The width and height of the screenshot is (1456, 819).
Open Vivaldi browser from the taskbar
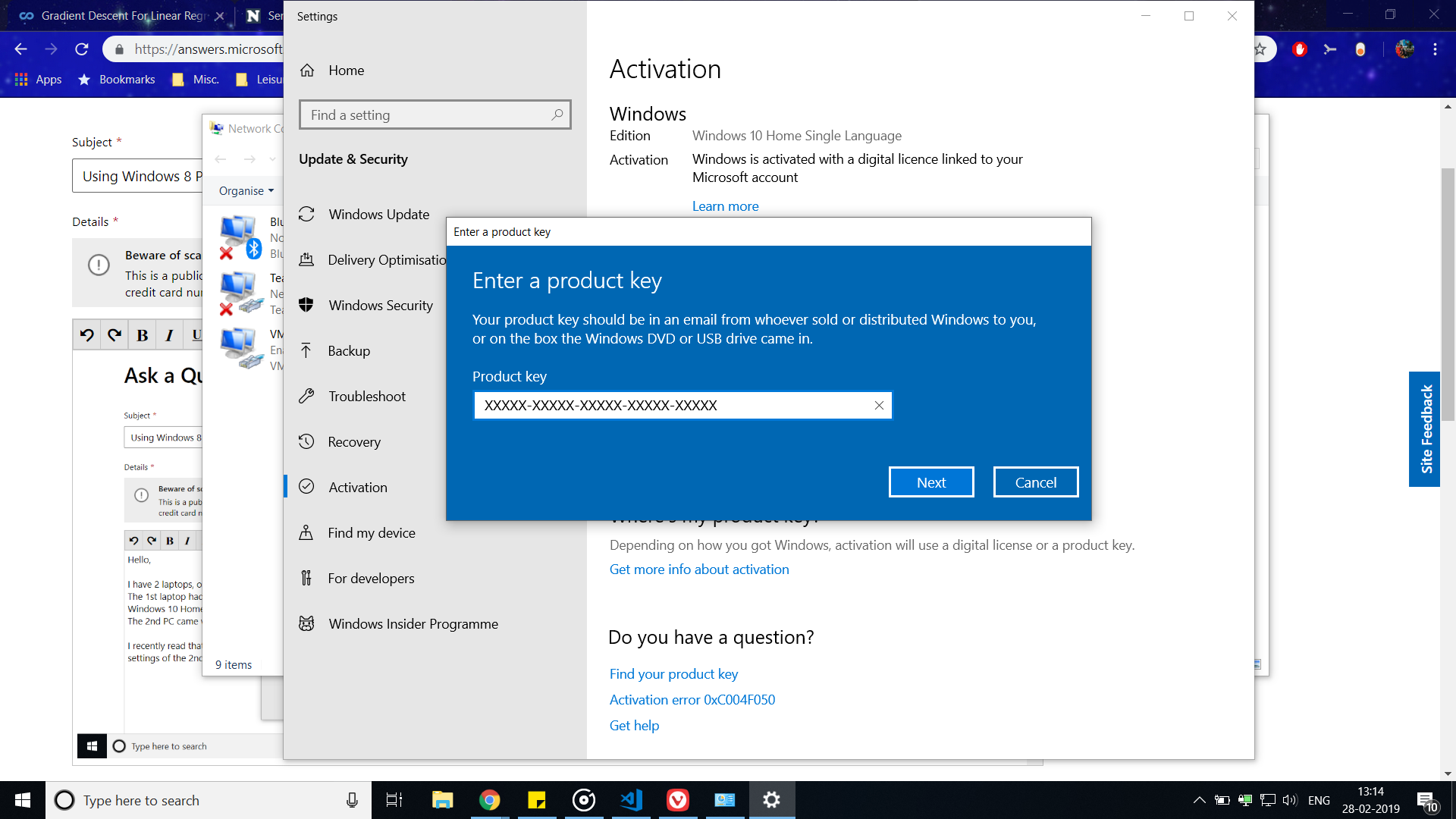click(x=678, y=800)
